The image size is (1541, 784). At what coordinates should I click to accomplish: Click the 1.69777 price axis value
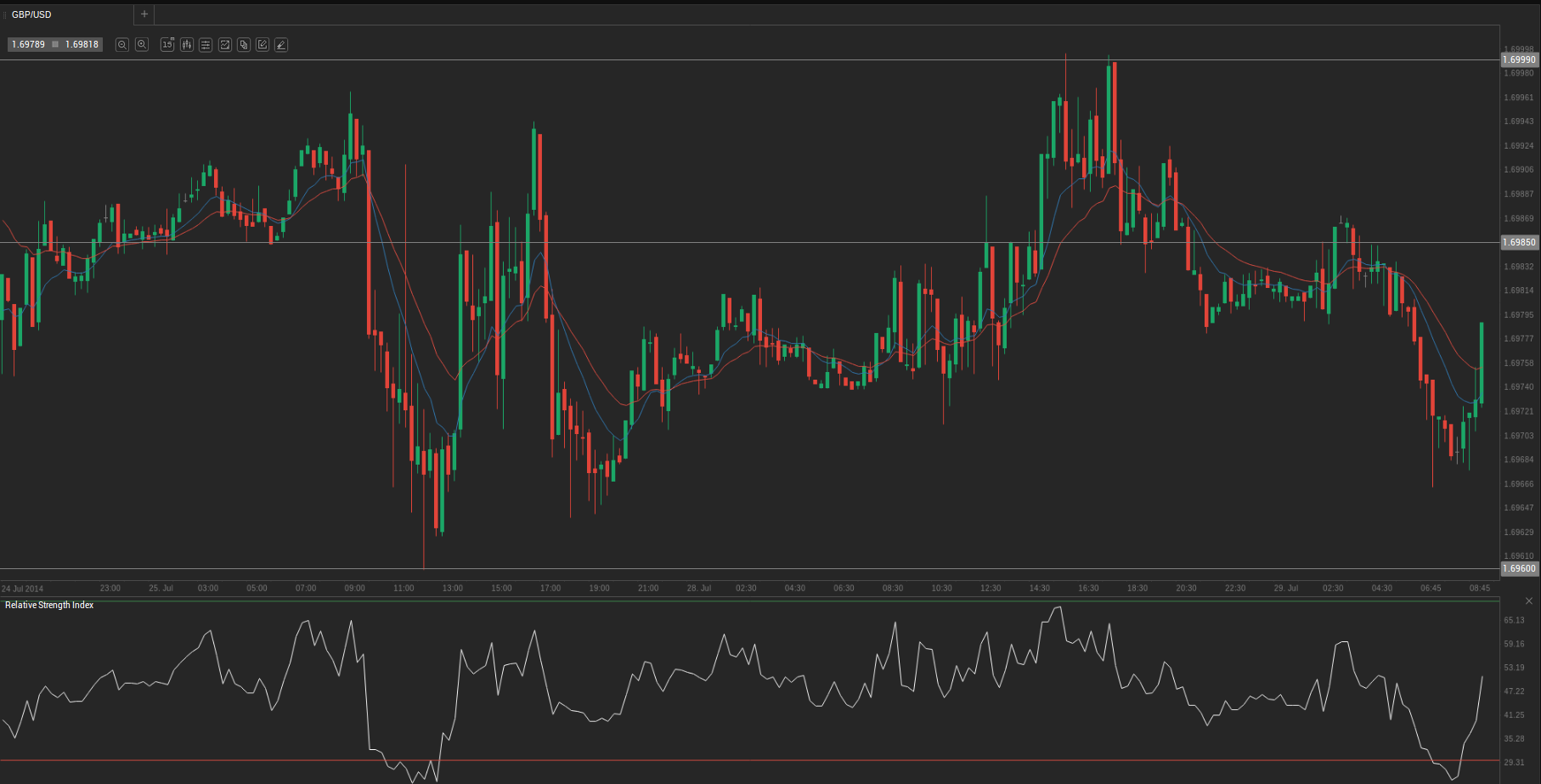(1519, 339)
